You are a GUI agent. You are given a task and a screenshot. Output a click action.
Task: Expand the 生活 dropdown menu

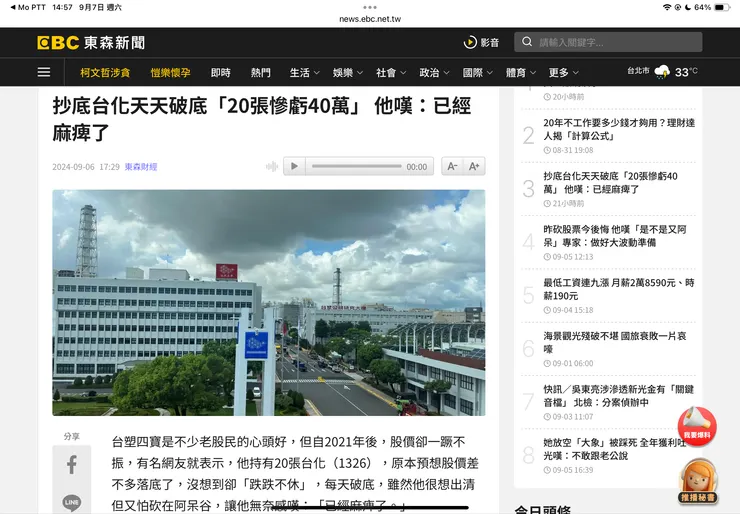pos(304,73)
